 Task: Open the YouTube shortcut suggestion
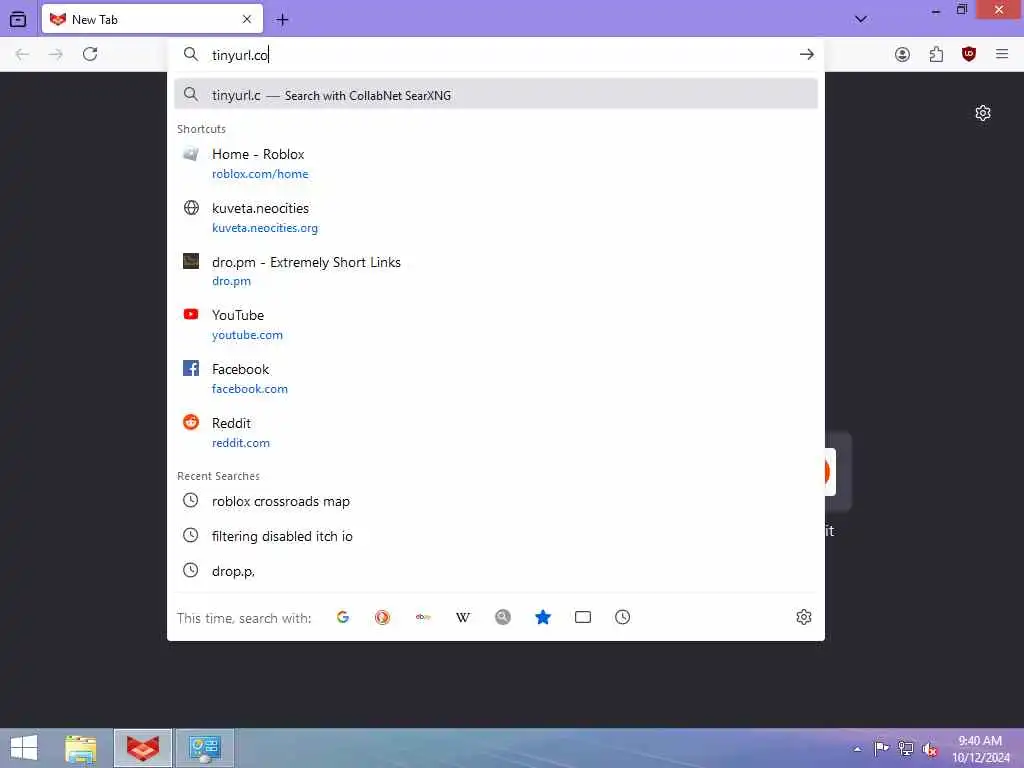click(x=496, y=325)
